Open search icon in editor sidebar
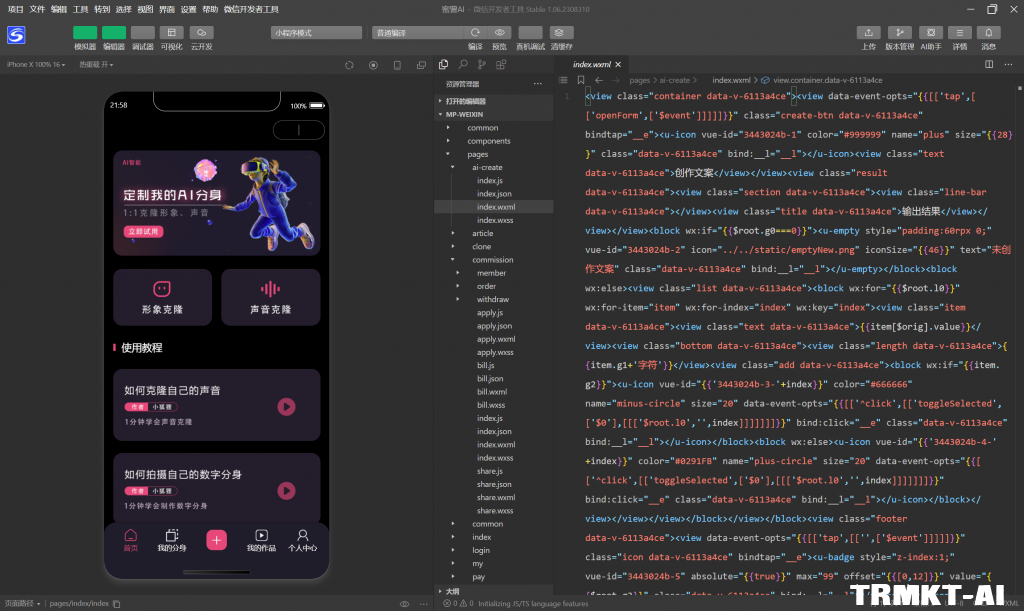The width and height of the screenshot is (1024, 611). (x=464, y=64)
